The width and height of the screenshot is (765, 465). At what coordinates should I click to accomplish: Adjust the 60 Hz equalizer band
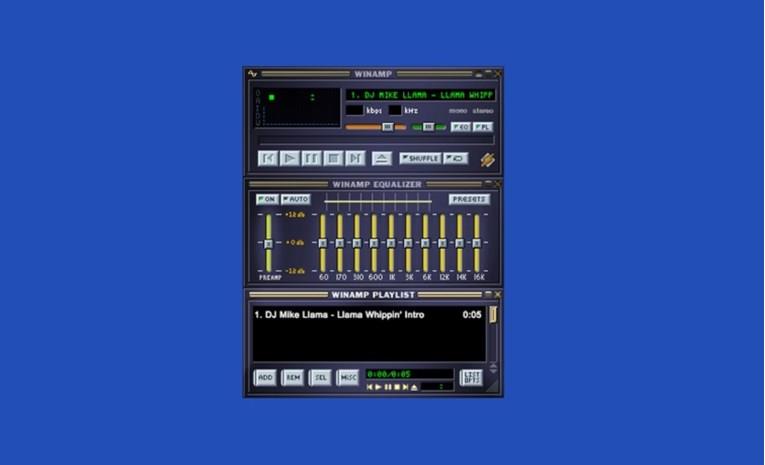tap(322, 243)
